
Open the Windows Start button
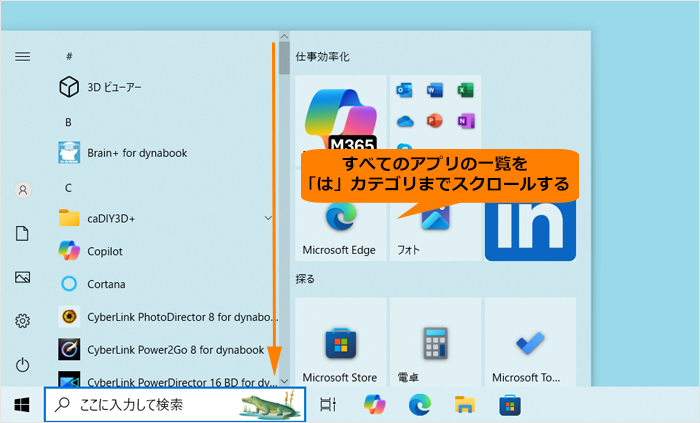click(x=22, y=405)
